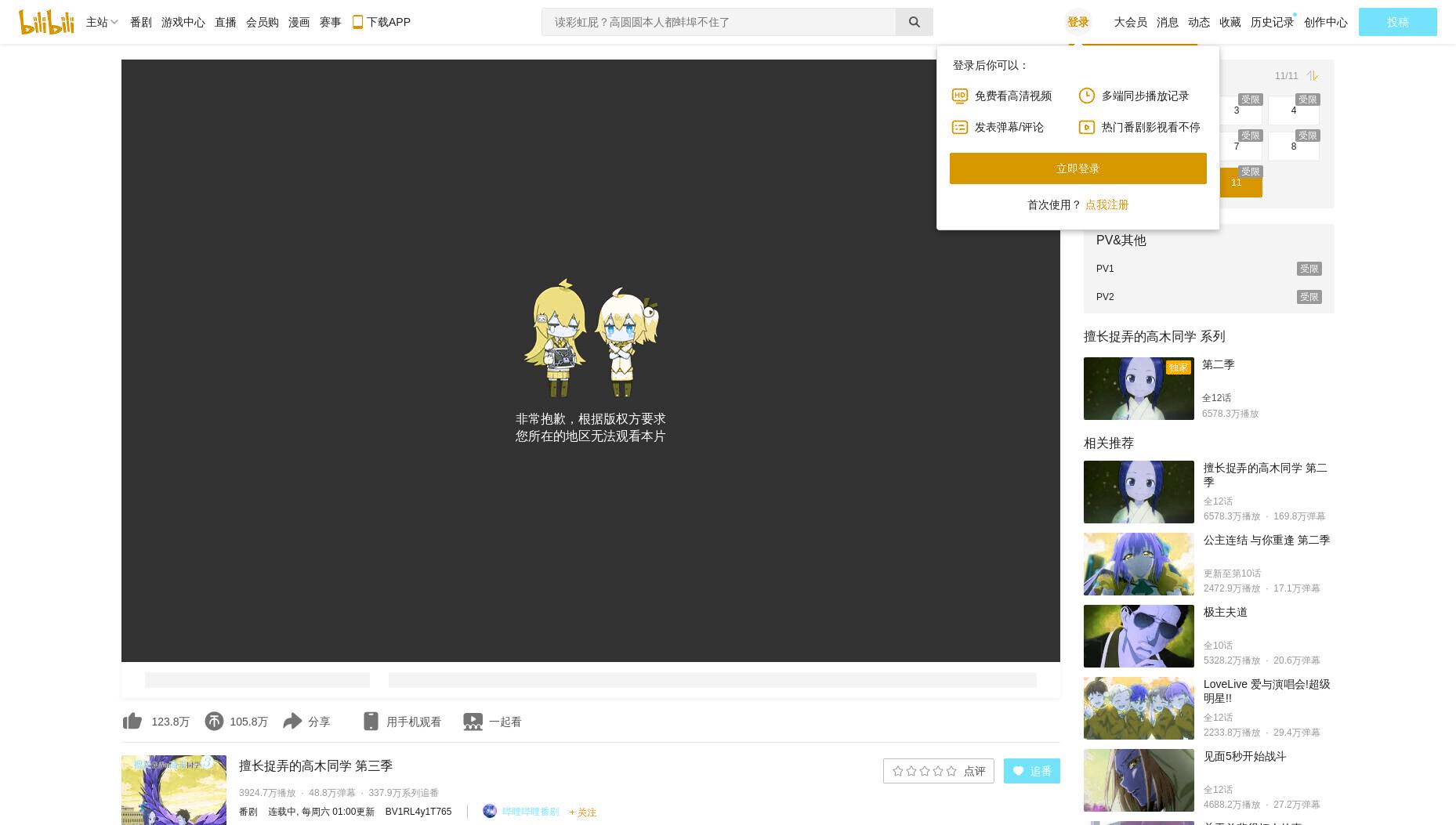The width and height of the screenshot is (1456, 825).
Task: Click the 第二季 series thumbnail
Action: pos(1139,389)
